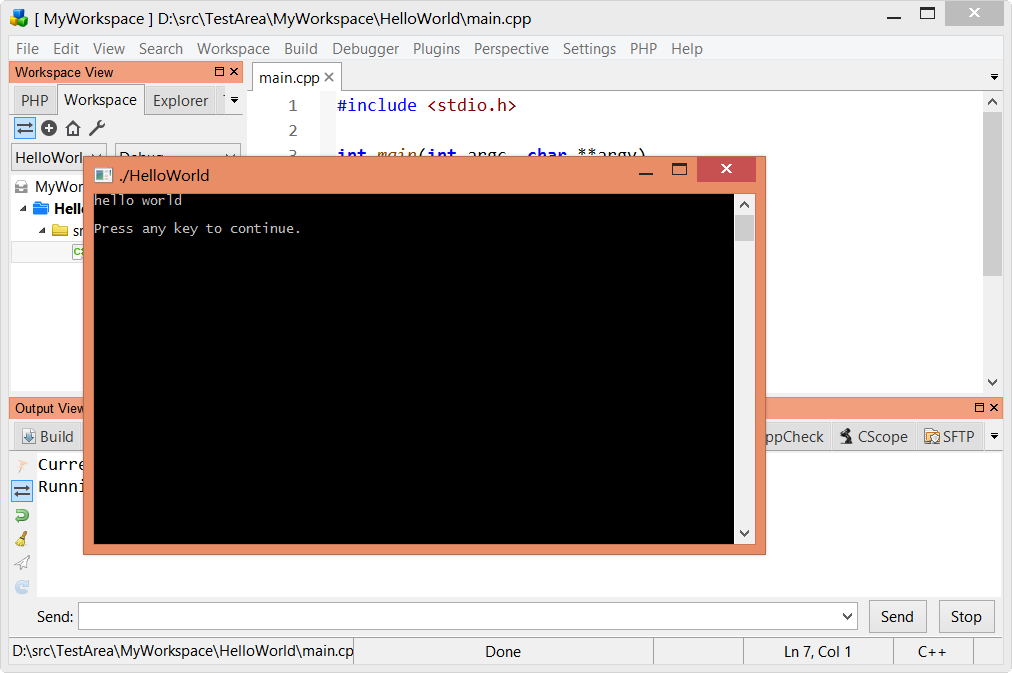
Task: Click the CScope tab icon
Action: coord(846,436)
